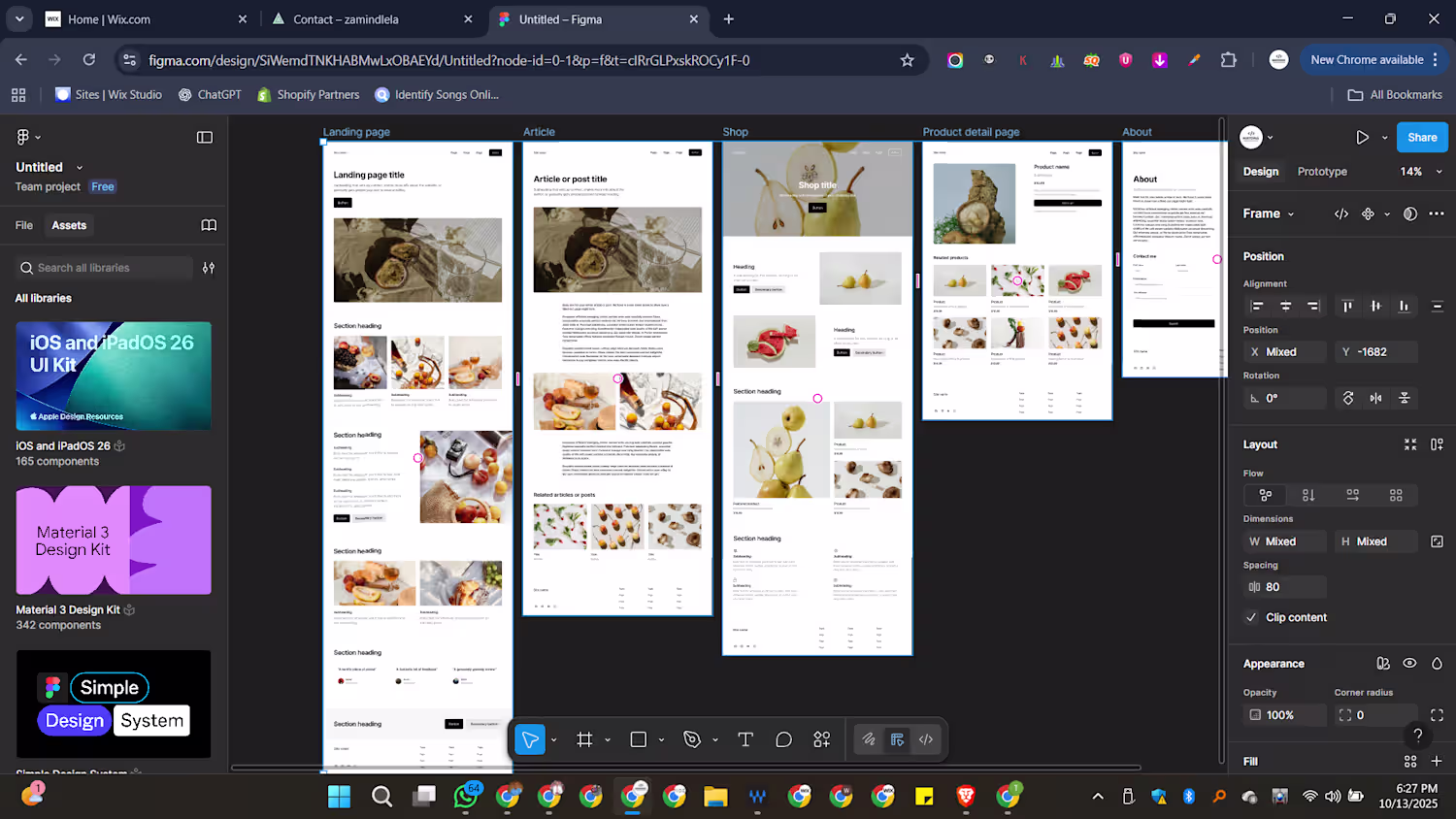Add a new fill with plus icon
The height and width of the screenshot is (819, 1456).
pyautogui.click(x=1437, y=761)
